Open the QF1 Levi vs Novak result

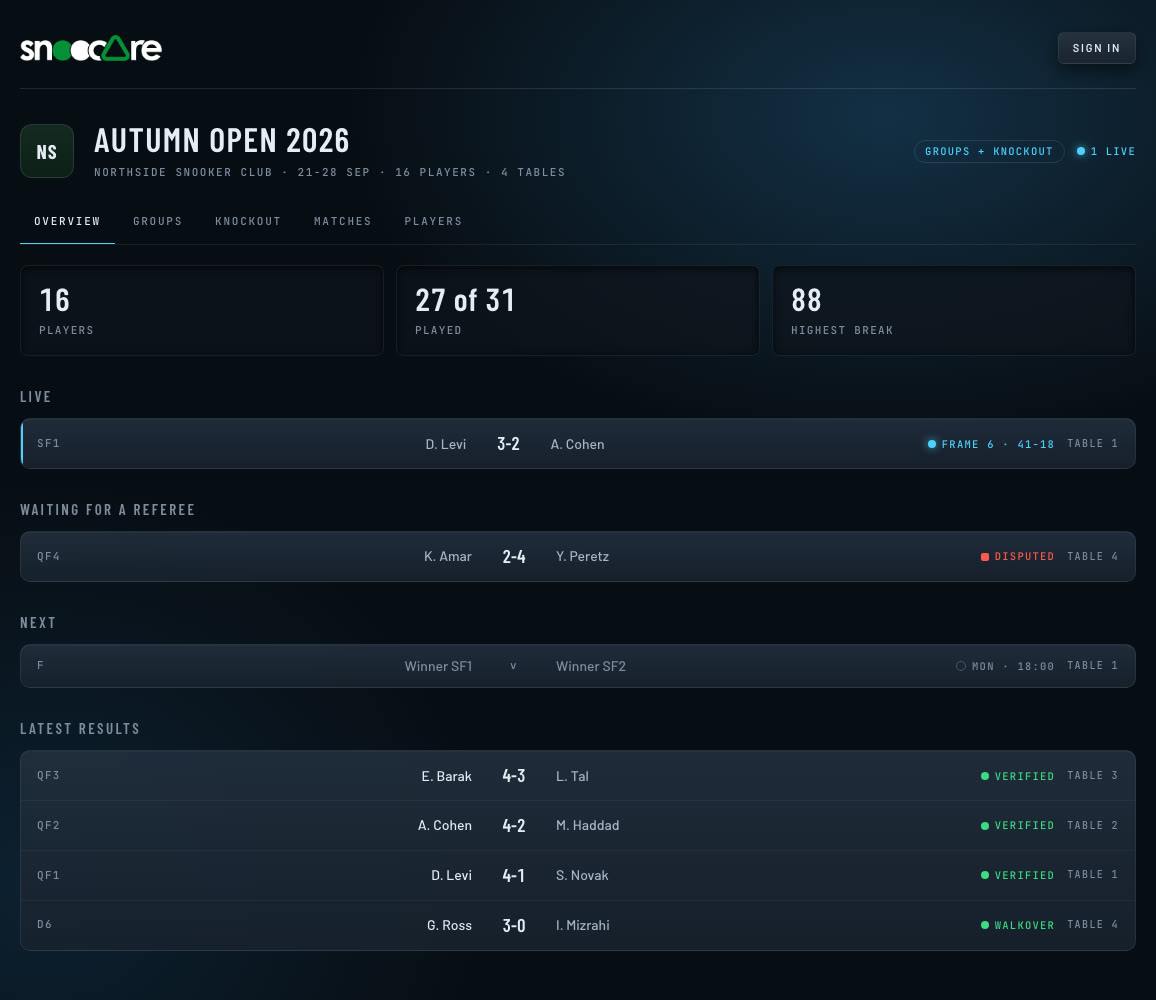pos(577,875)
